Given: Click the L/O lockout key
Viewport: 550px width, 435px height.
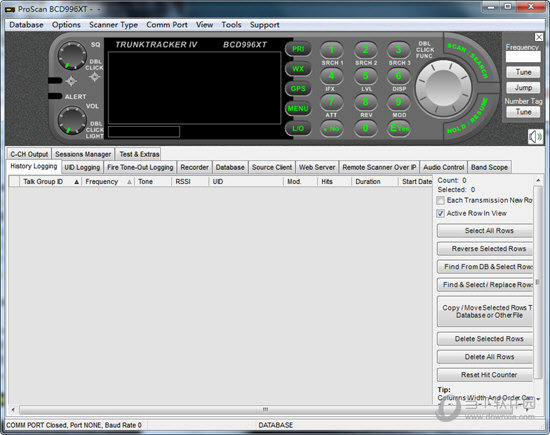Looking at the screenshot, I should pyautogui.click(x=298, y=128).
